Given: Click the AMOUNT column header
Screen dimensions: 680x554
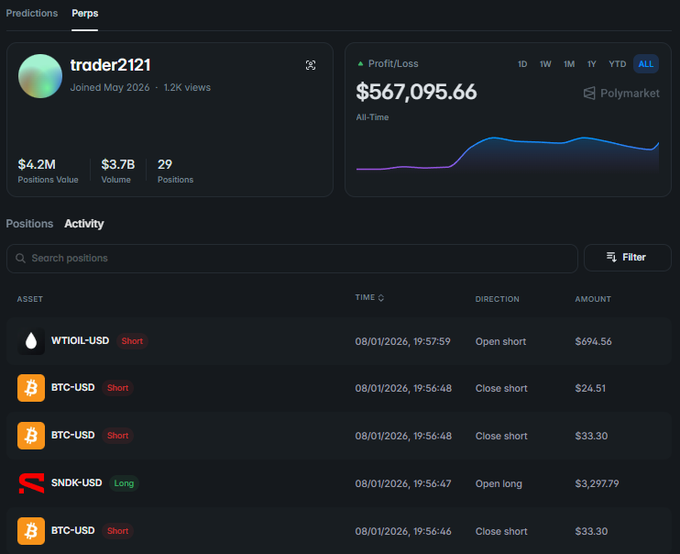Looking at the screenshot, I should [593, 299].
